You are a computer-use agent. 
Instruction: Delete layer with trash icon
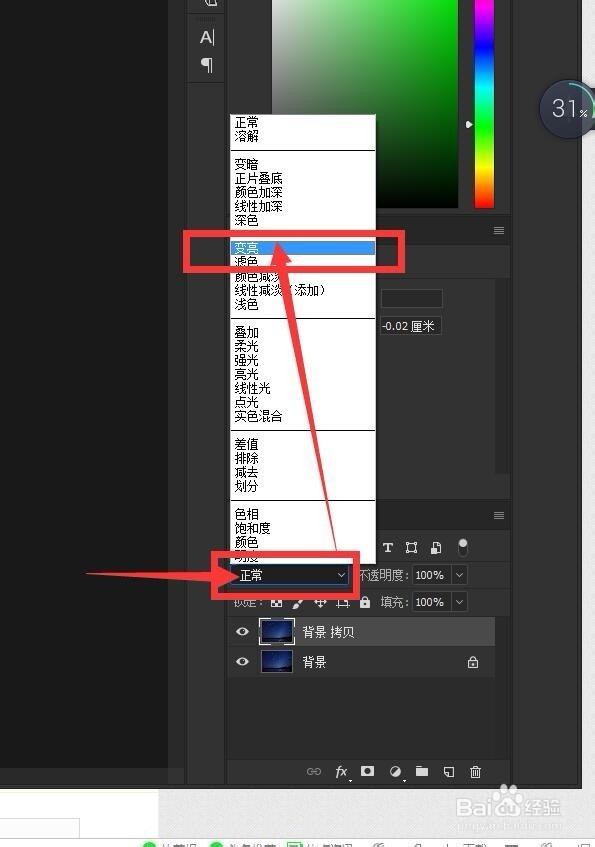click(475, 772)
